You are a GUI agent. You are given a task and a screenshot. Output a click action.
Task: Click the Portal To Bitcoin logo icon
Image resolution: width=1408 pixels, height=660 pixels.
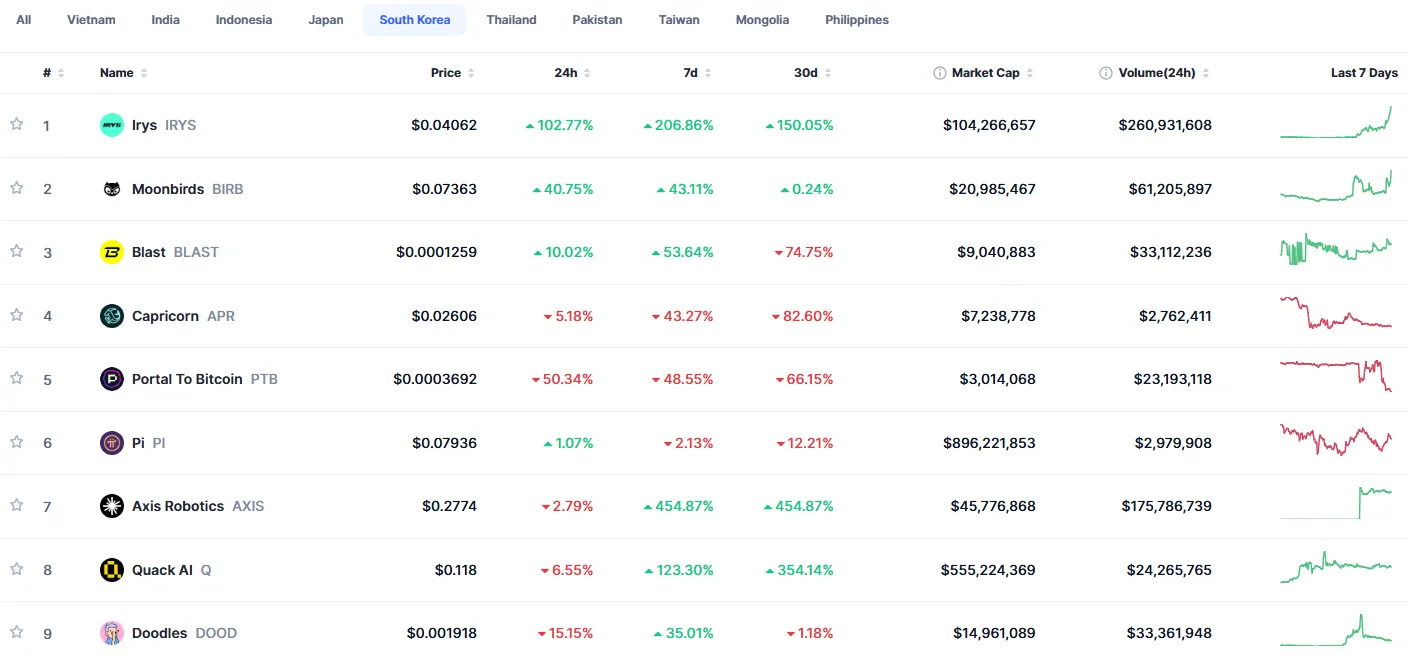pyautogui.click(x=112, y=379)
